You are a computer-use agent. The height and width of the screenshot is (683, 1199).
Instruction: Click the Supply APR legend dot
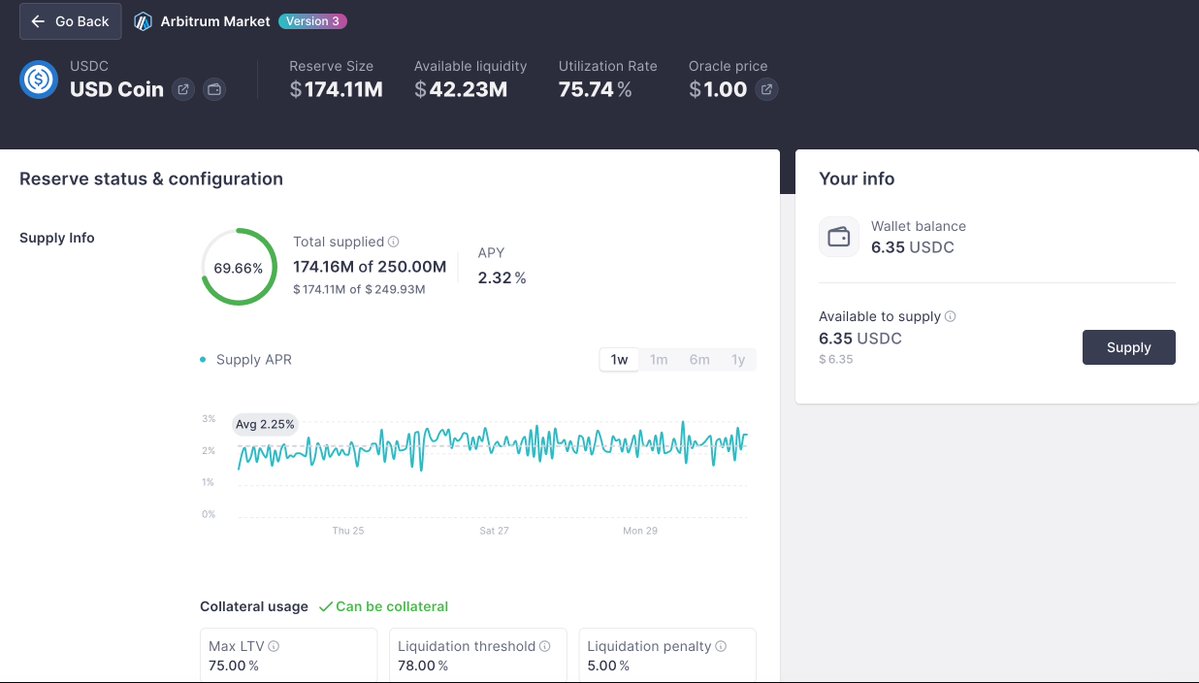click(x=203, y=359)
